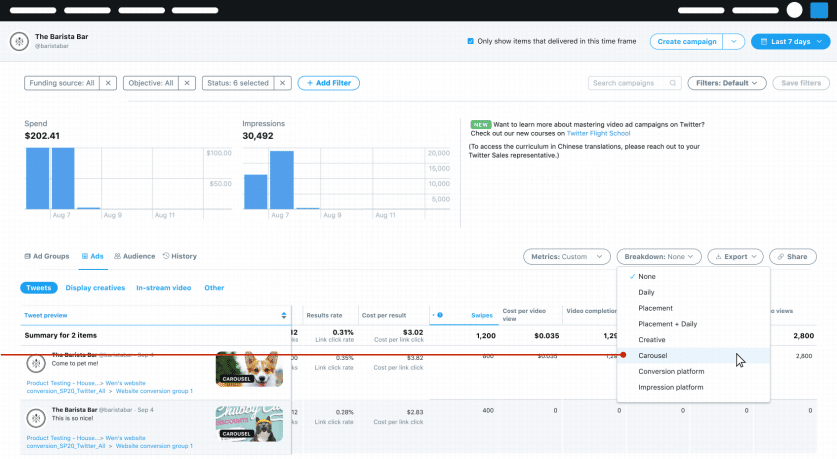Click the sort arrows in Tweet preview header
The height and width of the screenshot is (459, 837).
[x=284, y=315]
